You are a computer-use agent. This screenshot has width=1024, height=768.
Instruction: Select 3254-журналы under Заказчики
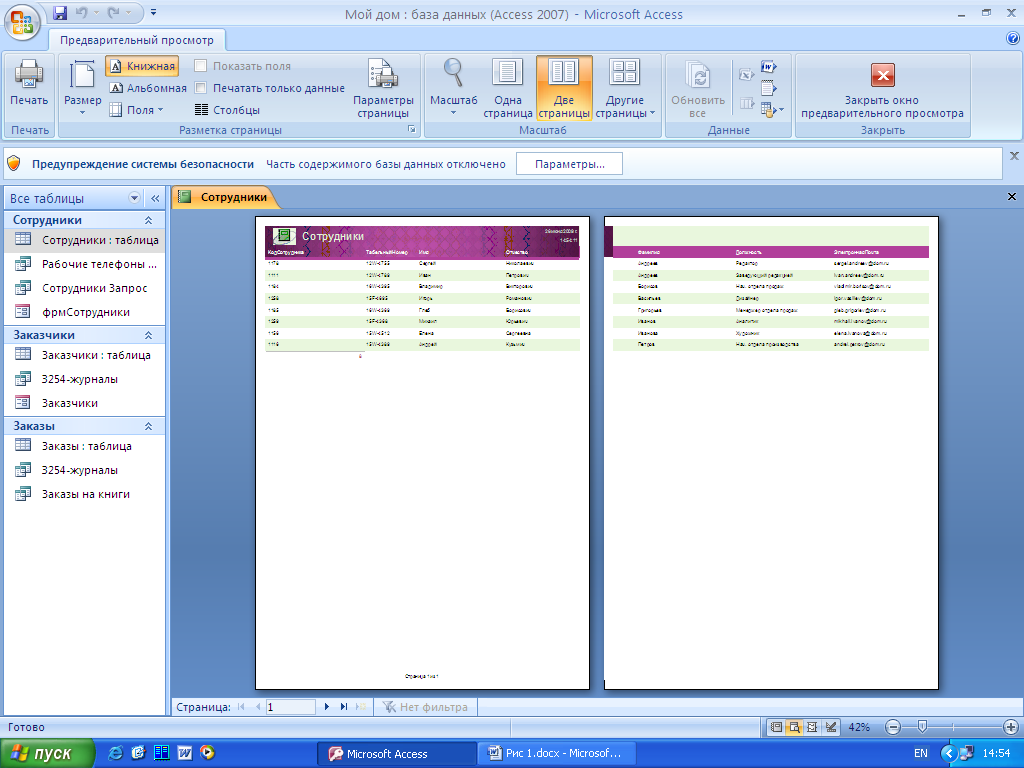(85, 379)
